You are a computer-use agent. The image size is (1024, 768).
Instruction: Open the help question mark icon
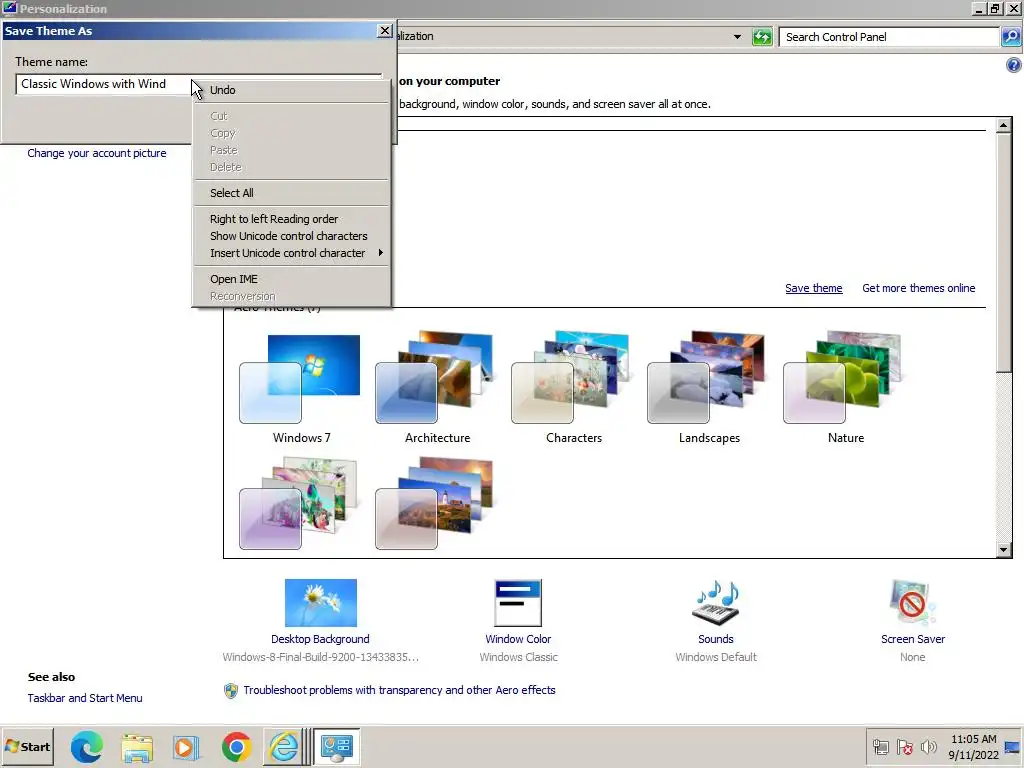[x=1014, y=65]
